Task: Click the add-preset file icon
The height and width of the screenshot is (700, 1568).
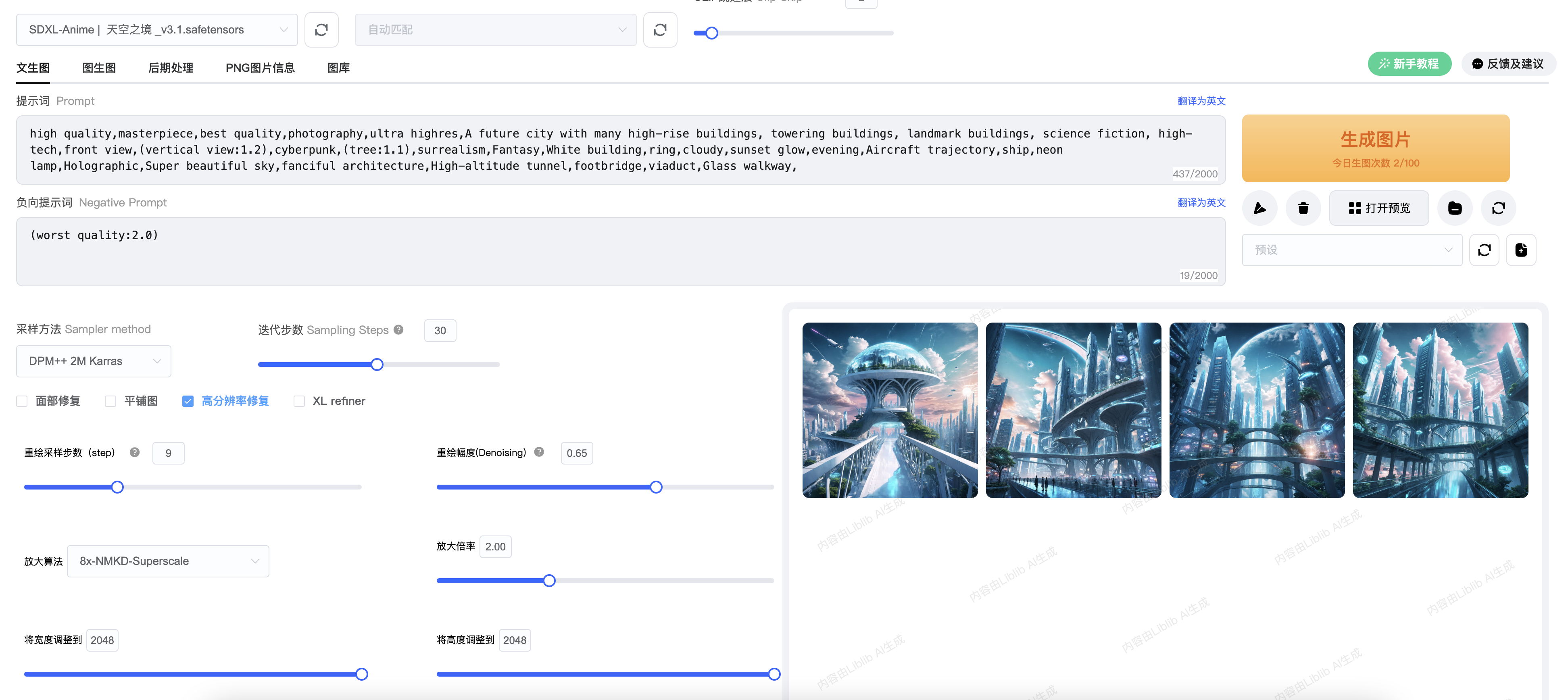Action: pyautogui.click(x=1520, y=250)
